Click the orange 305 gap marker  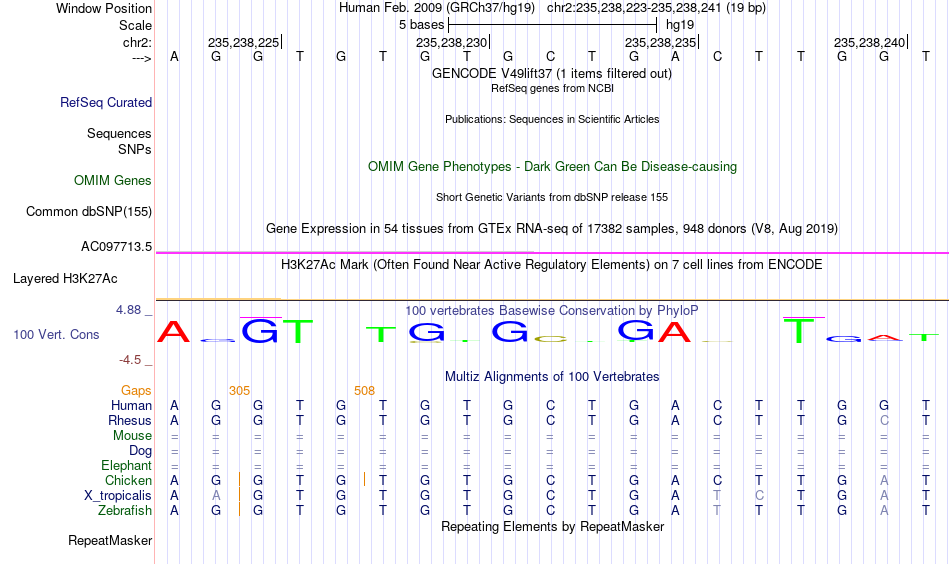click(x=239, y=391)
